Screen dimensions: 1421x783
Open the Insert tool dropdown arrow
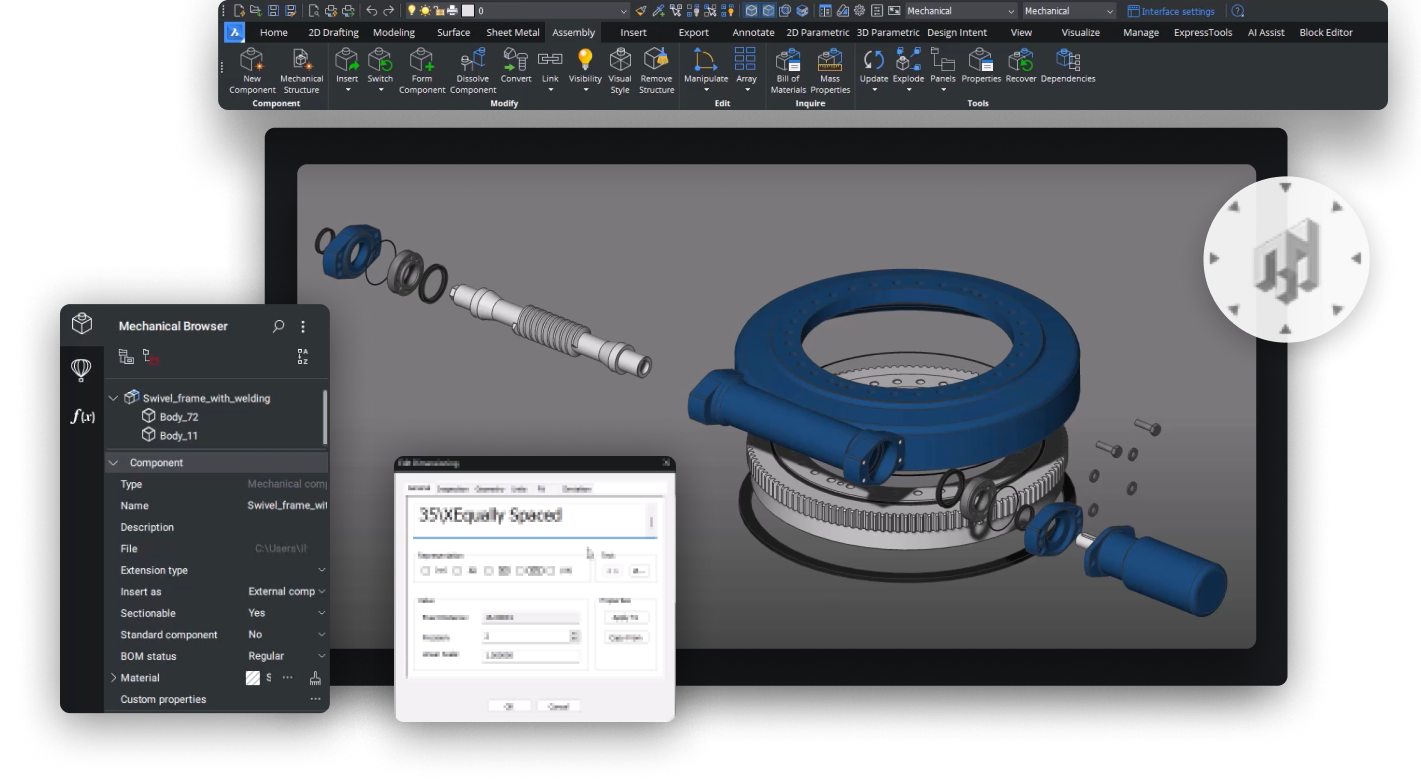[347, 90]
